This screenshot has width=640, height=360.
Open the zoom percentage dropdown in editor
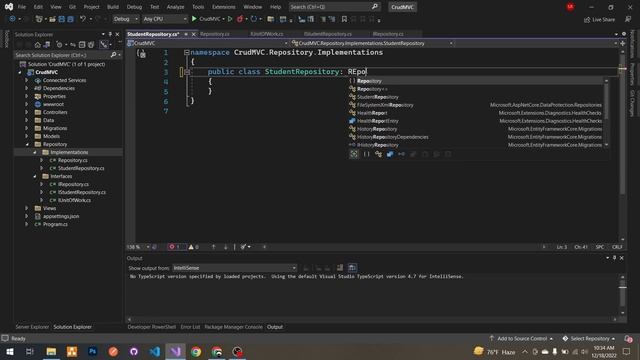coord(148,247)
